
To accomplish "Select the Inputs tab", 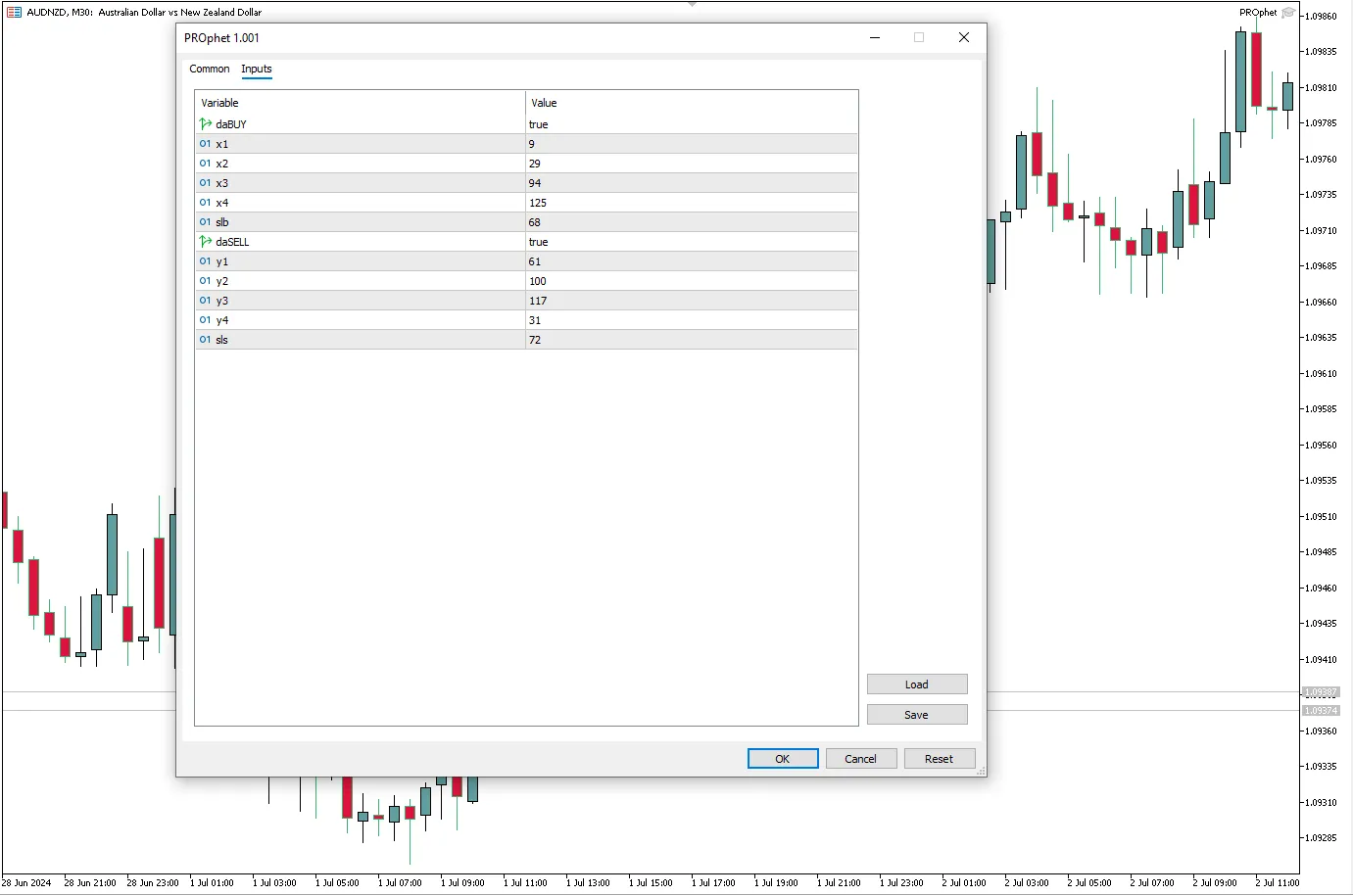I will click(257, 69).
